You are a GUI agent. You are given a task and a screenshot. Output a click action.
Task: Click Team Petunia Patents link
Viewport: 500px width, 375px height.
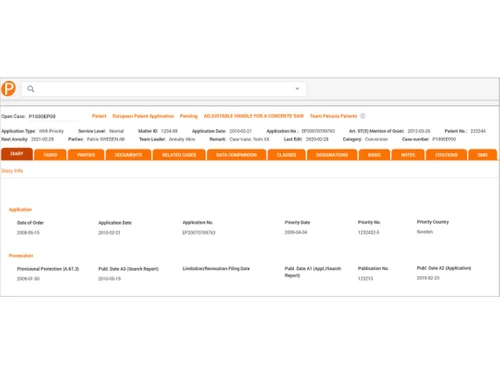click(x=333, y=116)
